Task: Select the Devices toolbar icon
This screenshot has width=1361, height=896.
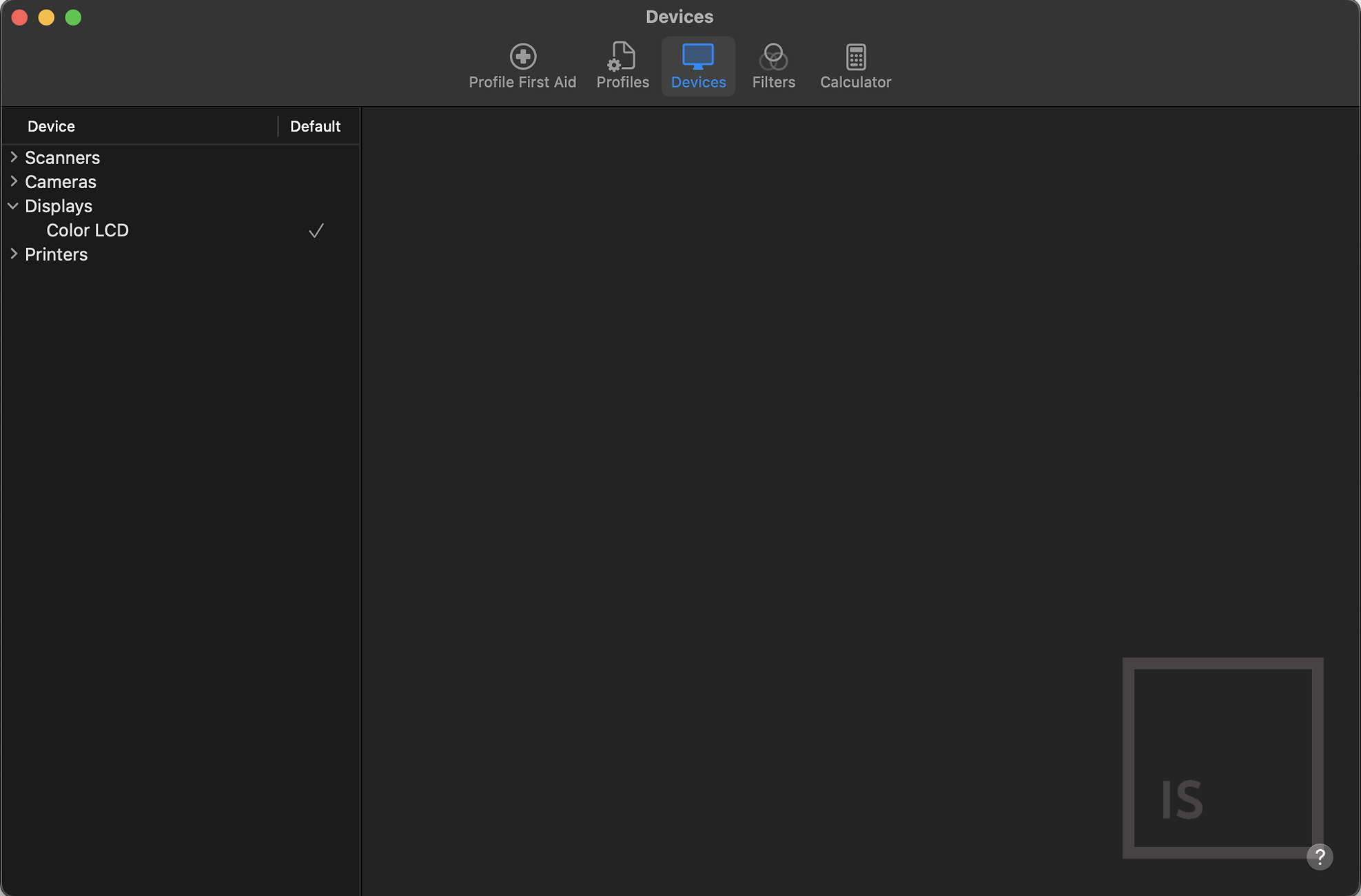Action: (x=697, y=65)
